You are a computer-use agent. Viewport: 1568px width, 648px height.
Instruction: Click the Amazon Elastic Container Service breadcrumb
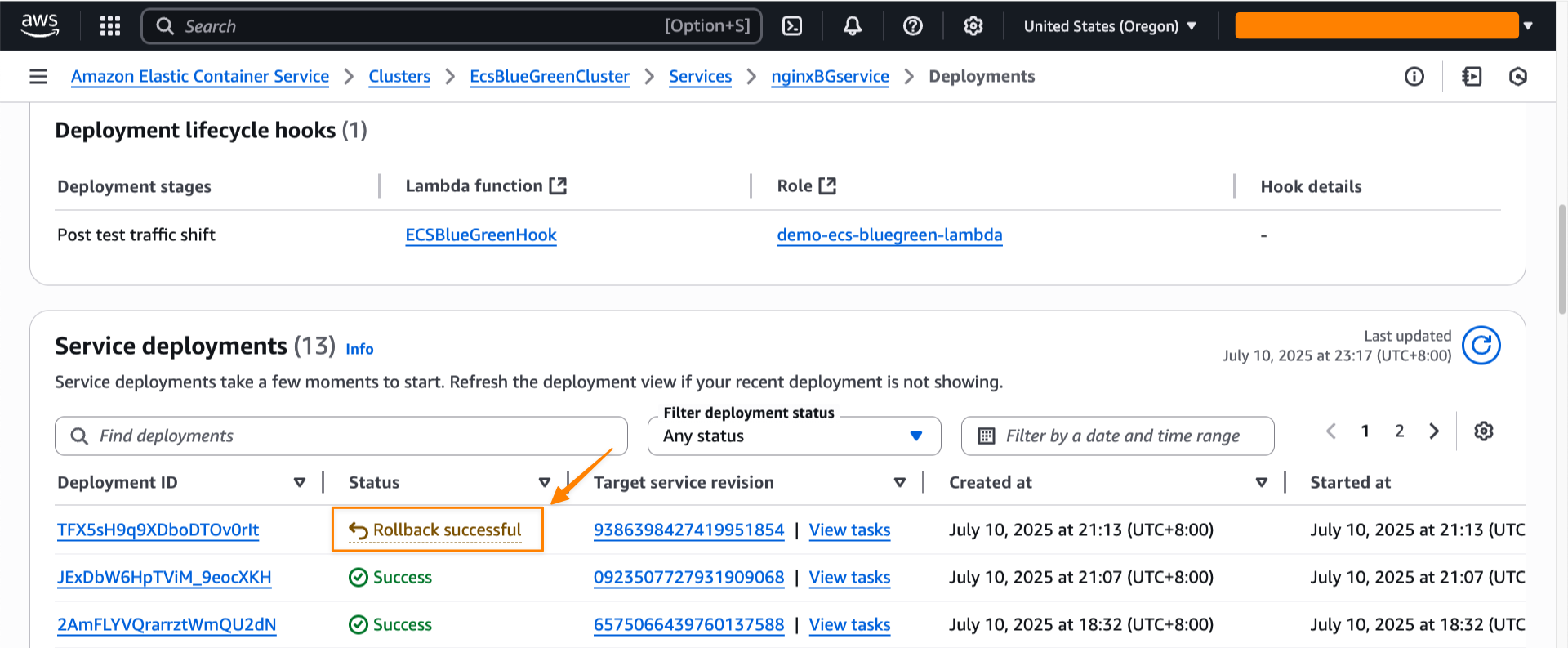pos(200,76)
